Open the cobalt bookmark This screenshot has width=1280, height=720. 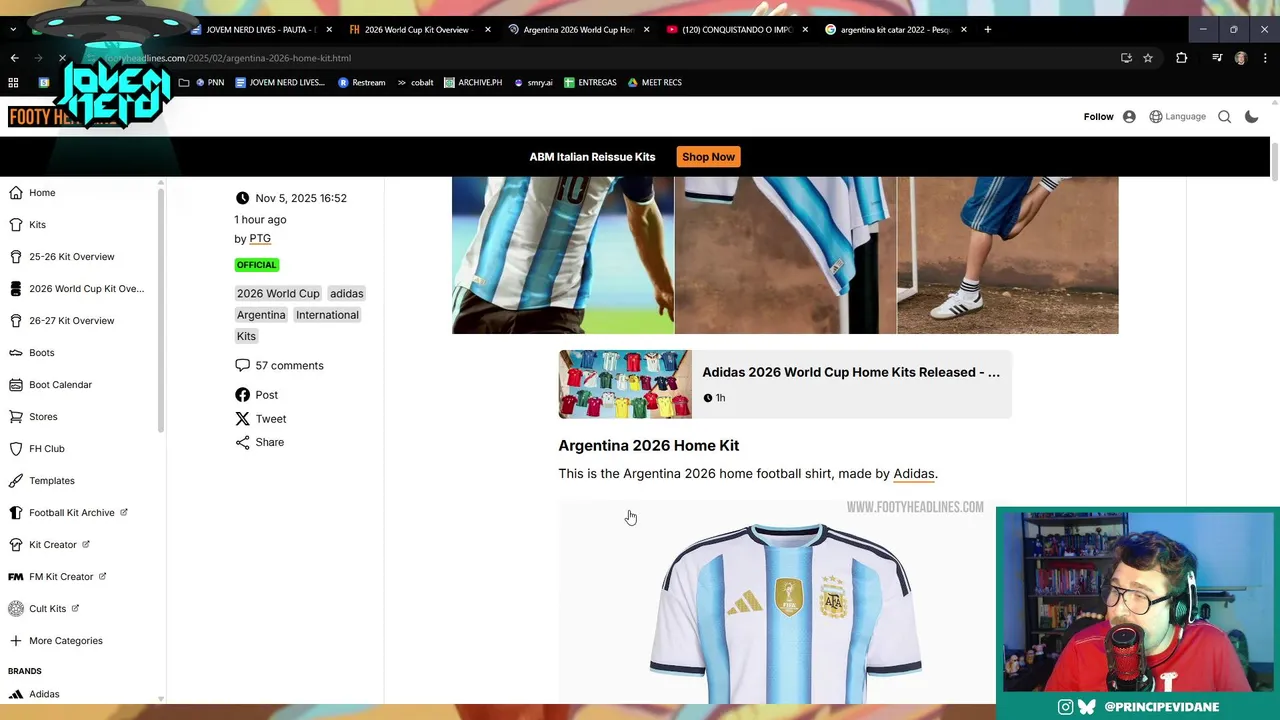pos(415,83)
